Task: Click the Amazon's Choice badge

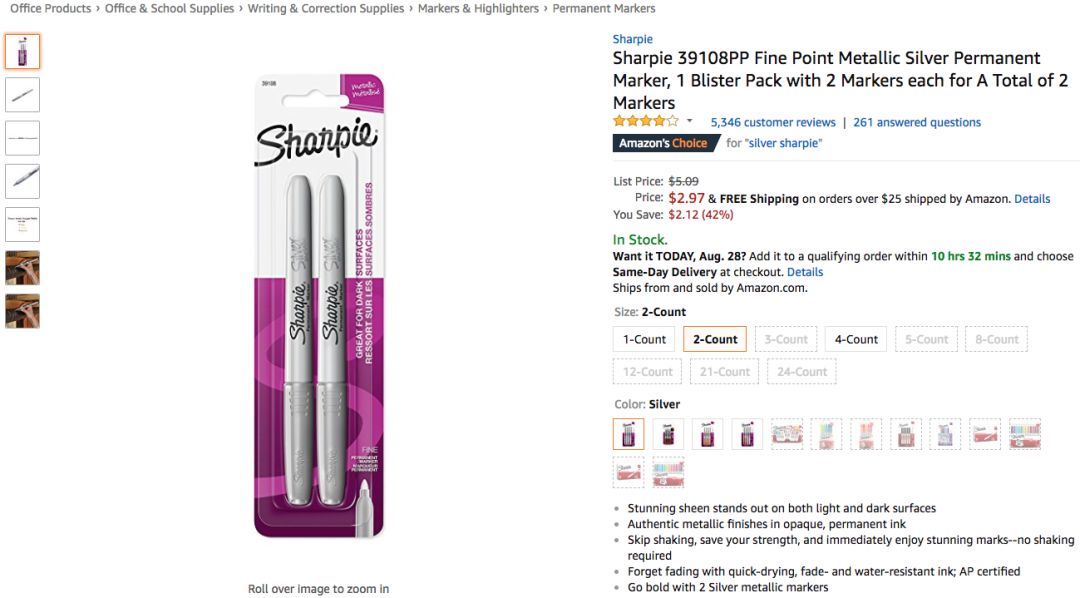Action: point(662,143)
